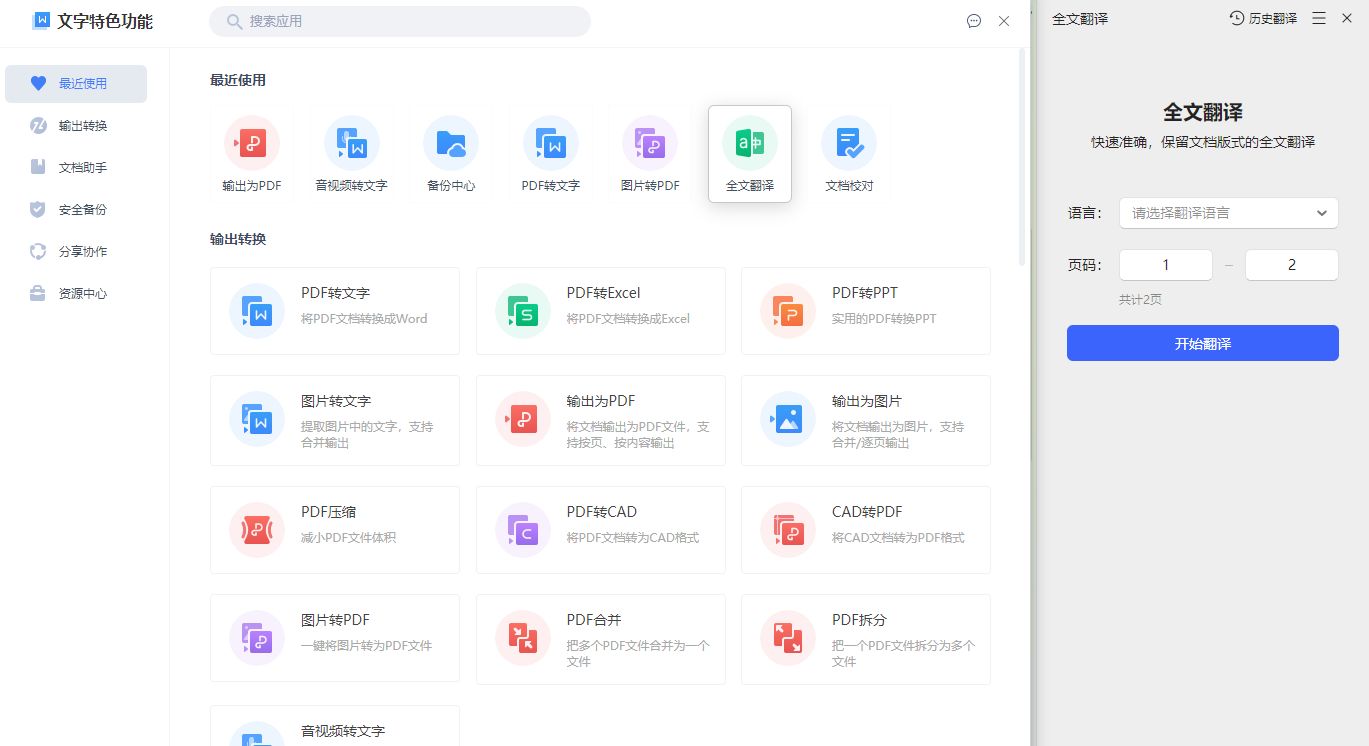
Task: Click the 输出为PDF card icon
Action: click(523, 419)
